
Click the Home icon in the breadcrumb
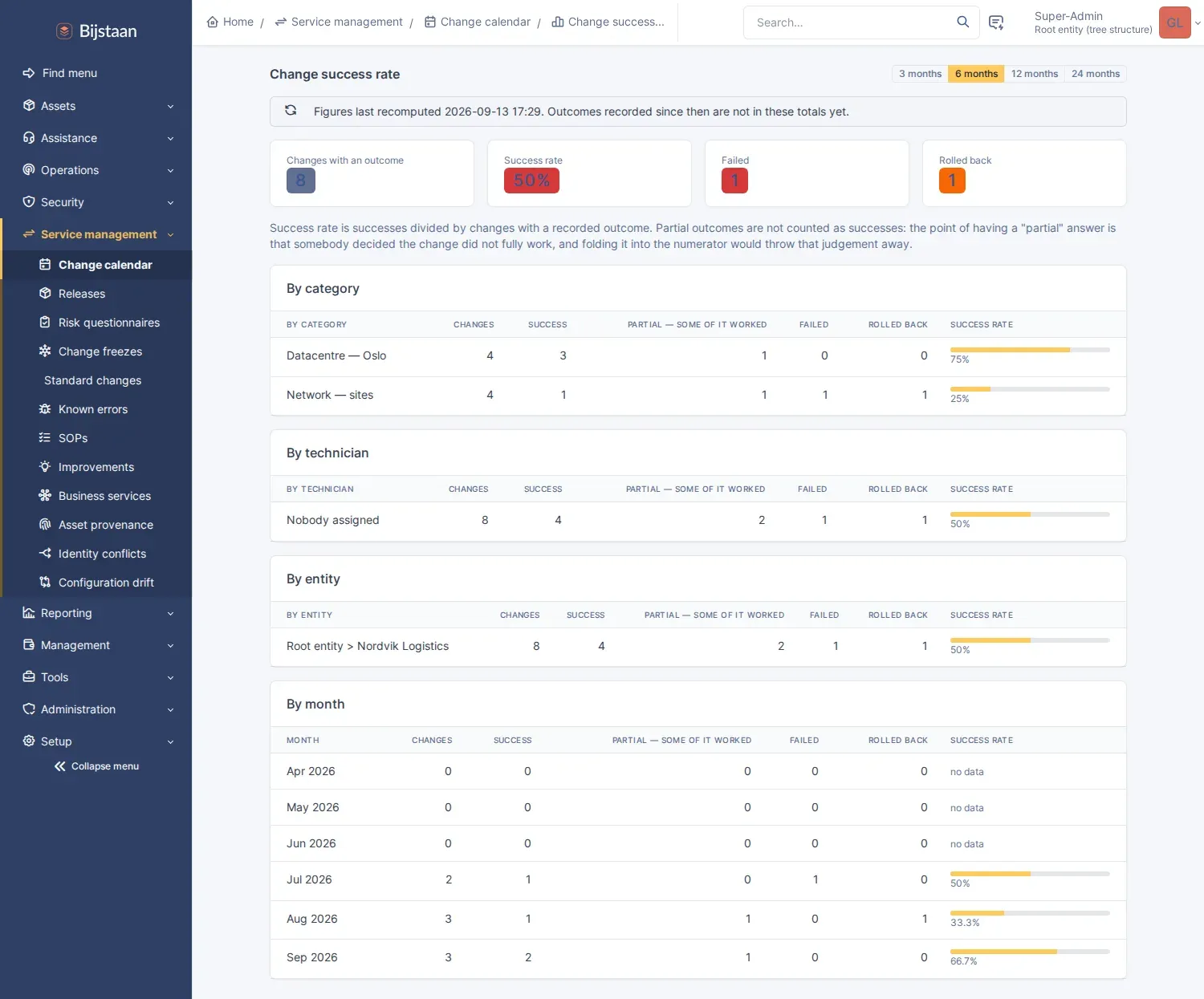[x=213, y=22]
